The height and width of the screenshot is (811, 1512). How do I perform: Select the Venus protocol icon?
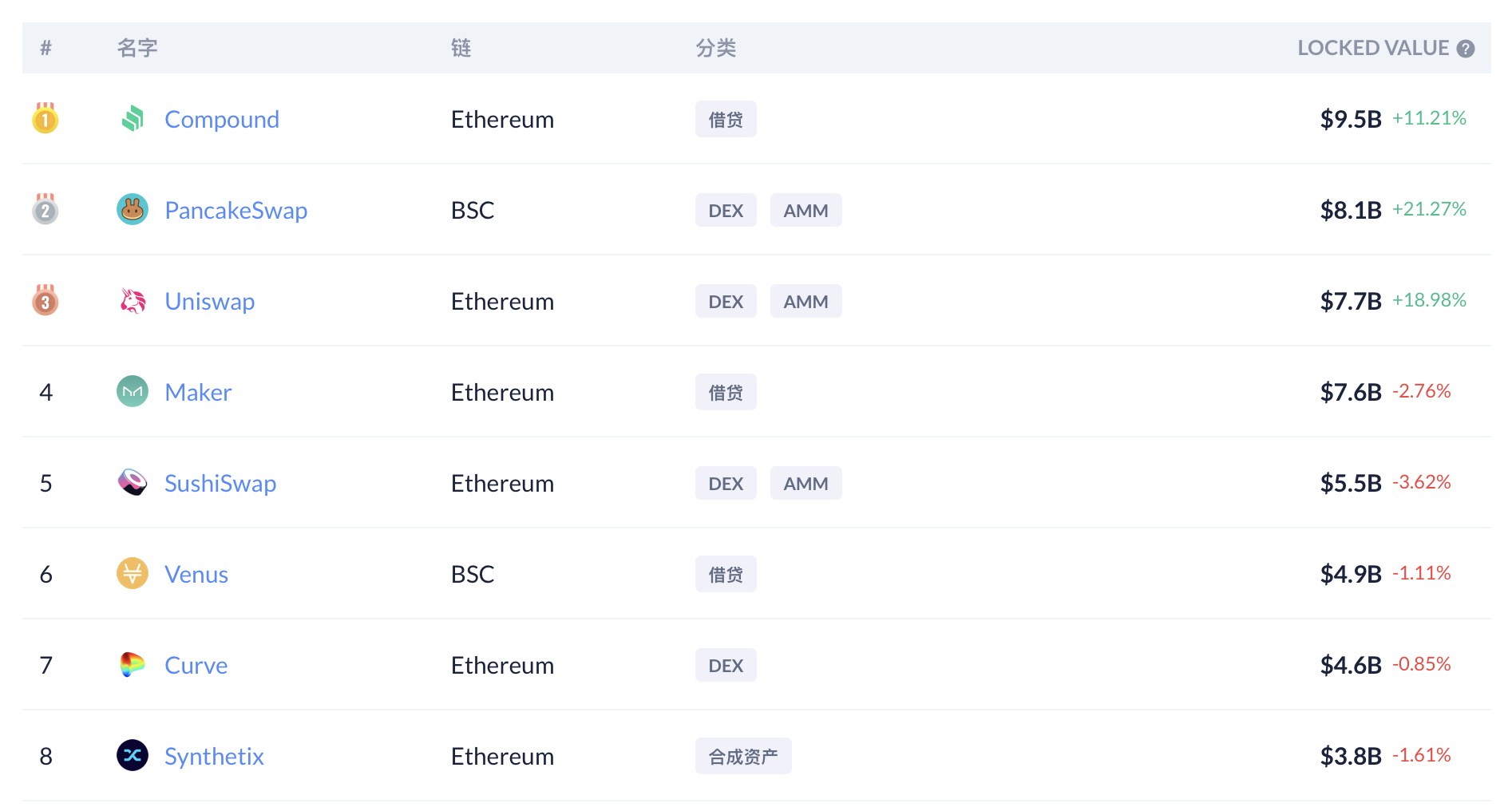(133, 574)
